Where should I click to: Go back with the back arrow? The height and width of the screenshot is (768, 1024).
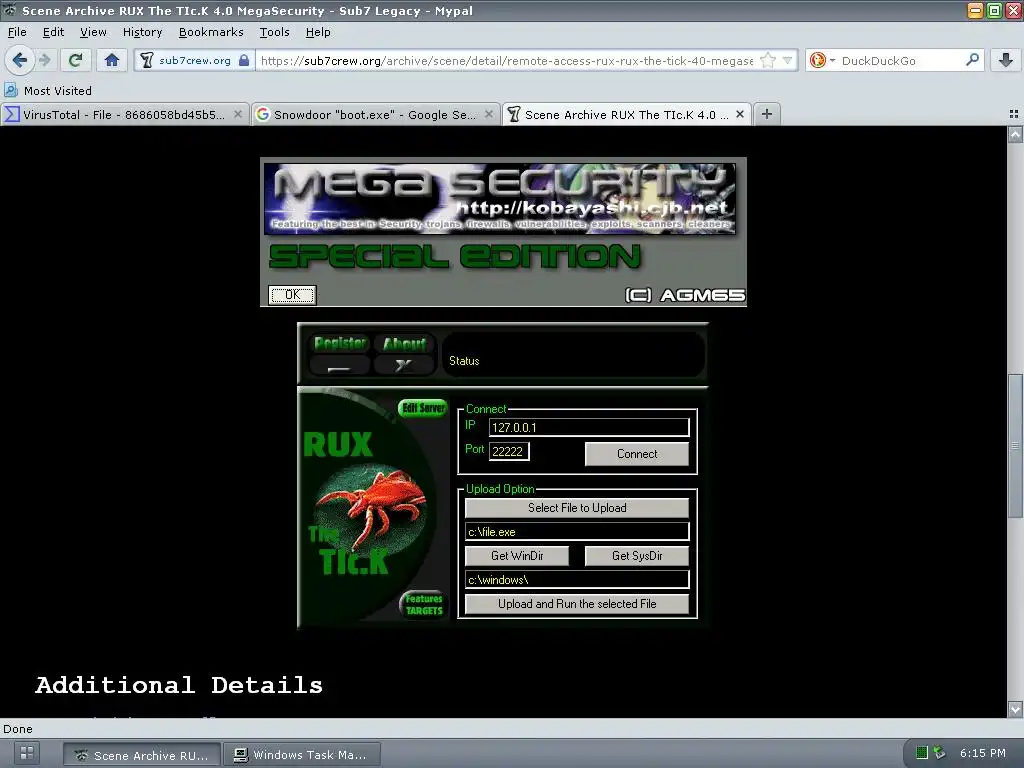[20, 61]
